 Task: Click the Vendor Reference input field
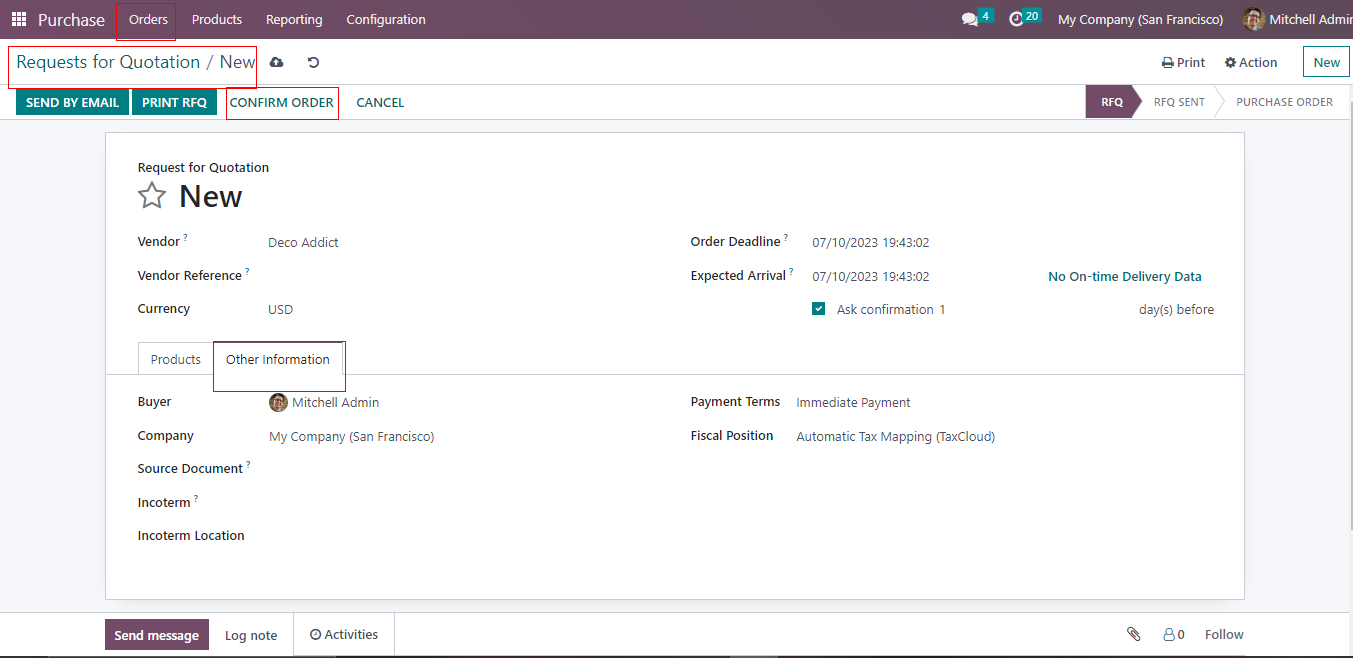[450, 276]
